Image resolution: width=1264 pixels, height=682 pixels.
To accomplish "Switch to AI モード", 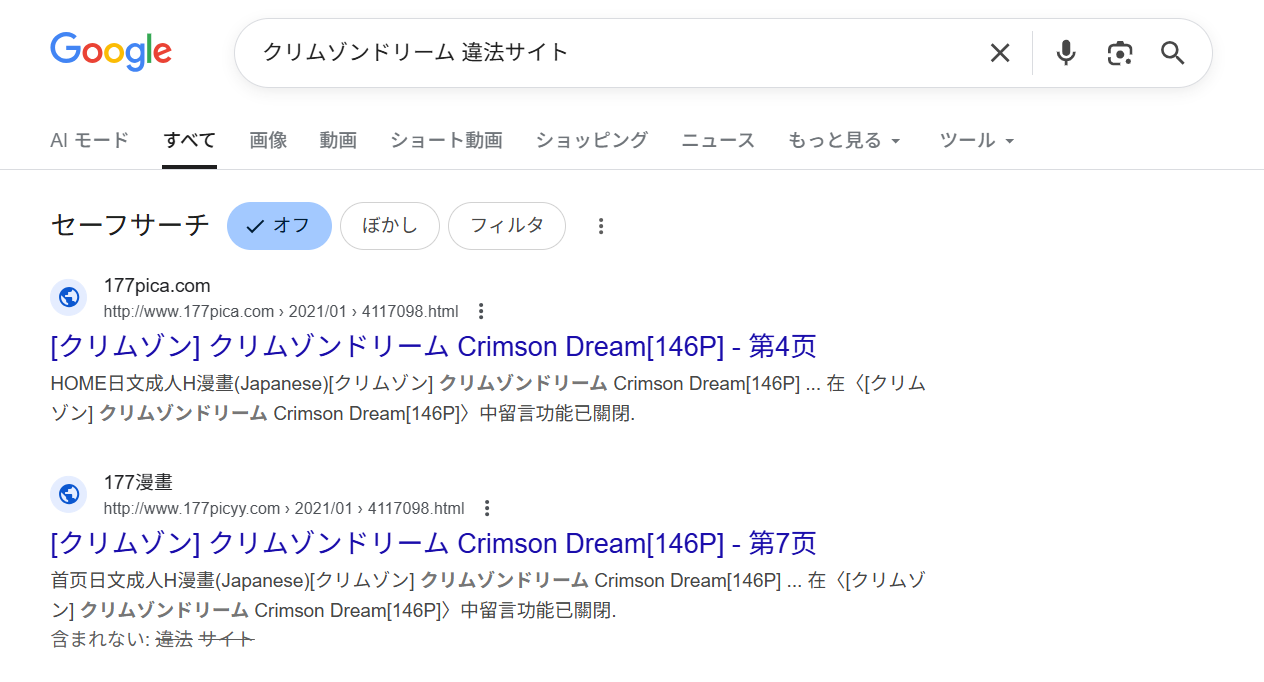I will (89, 140).
